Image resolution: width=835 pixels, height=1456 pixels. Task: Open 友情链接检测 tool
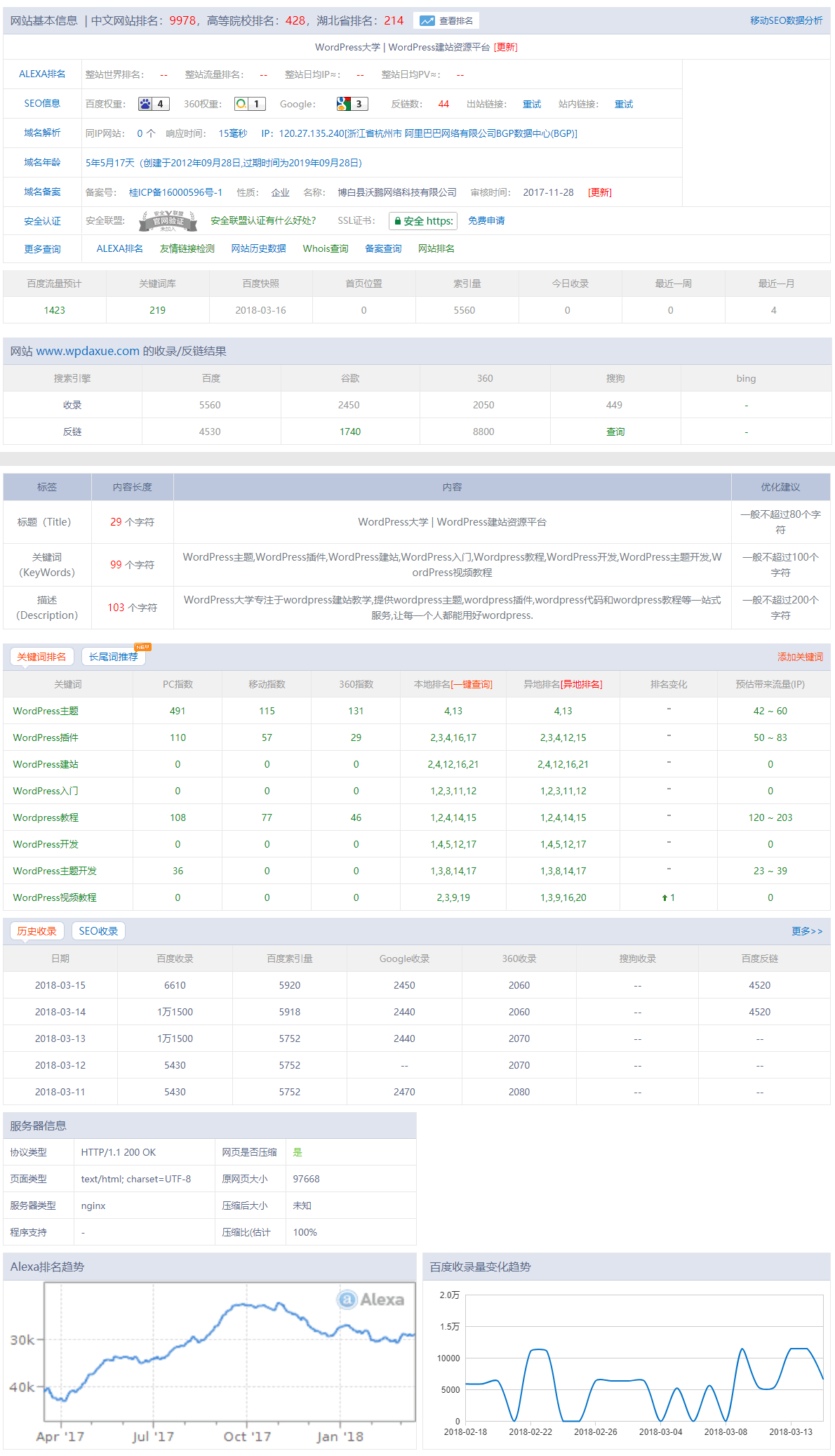187,248
